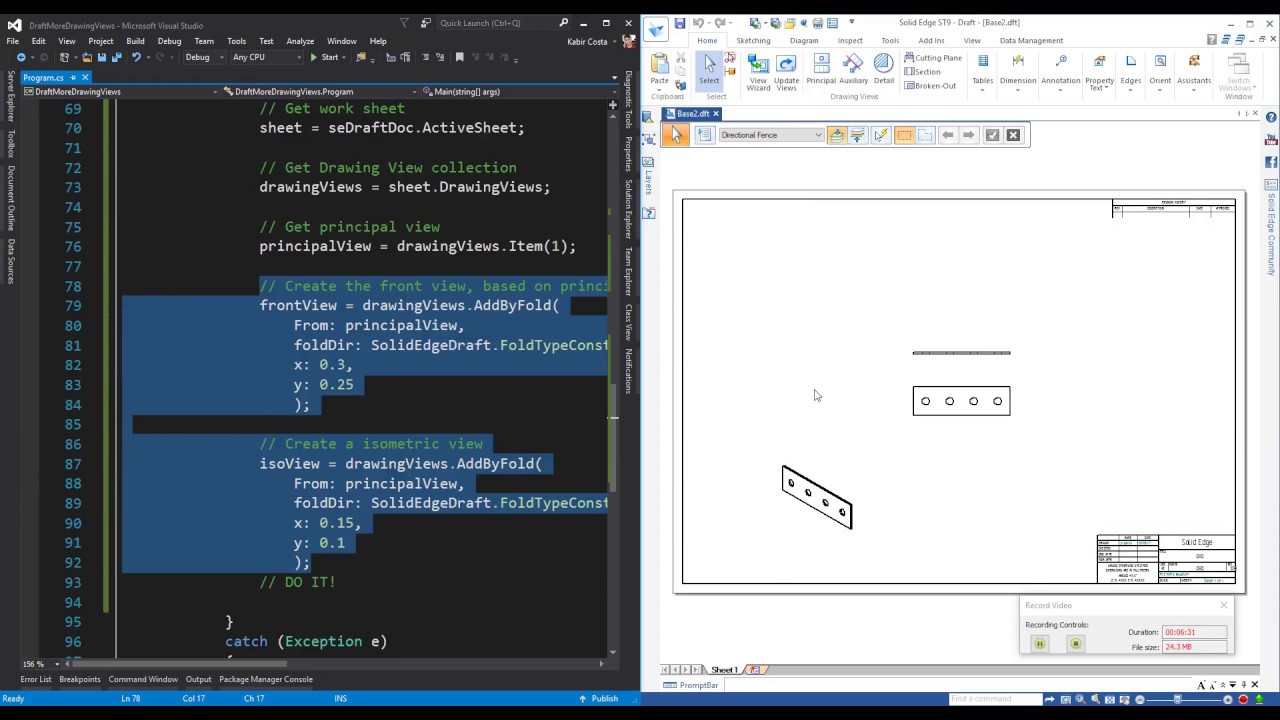Click the Start debugging button
Viewport: 1280px width, 720px height.
click(324, 57)
